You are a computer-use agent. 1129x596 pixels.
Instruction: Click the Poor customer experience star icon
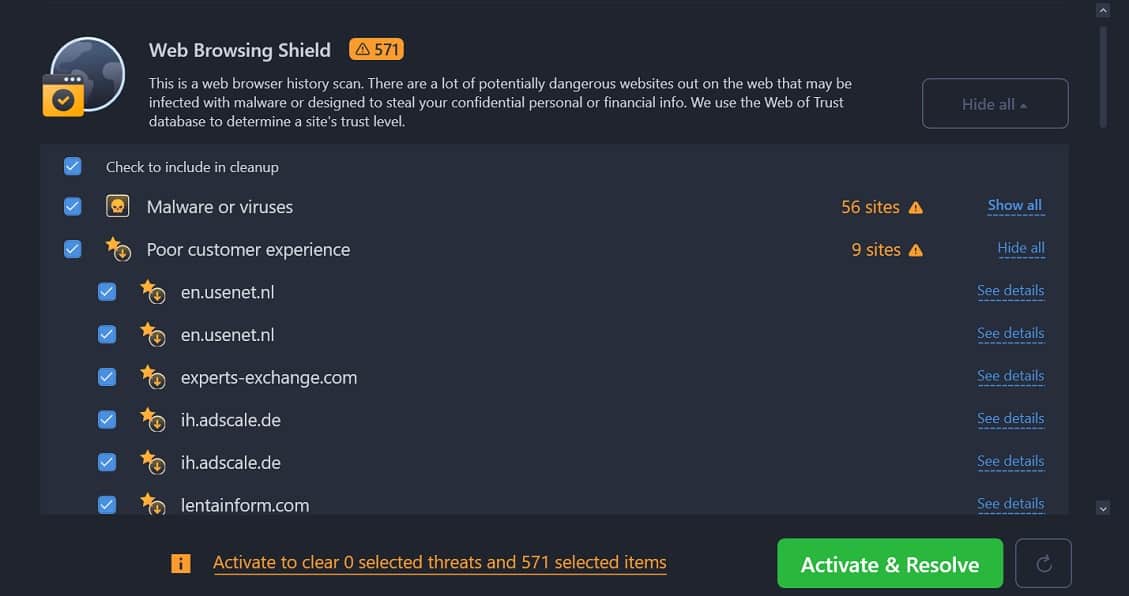pos(118,249)
